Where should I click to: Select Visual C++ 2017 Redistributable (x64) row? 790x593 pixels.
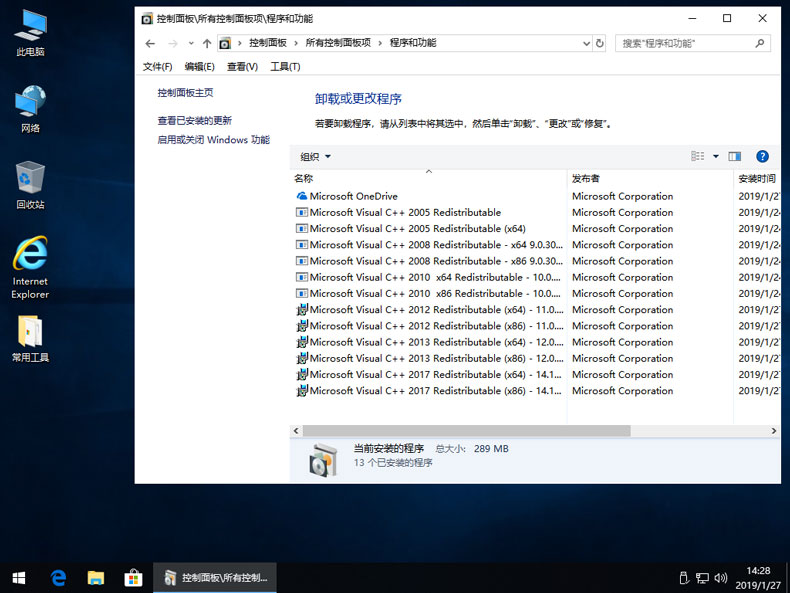coord(537,374)
